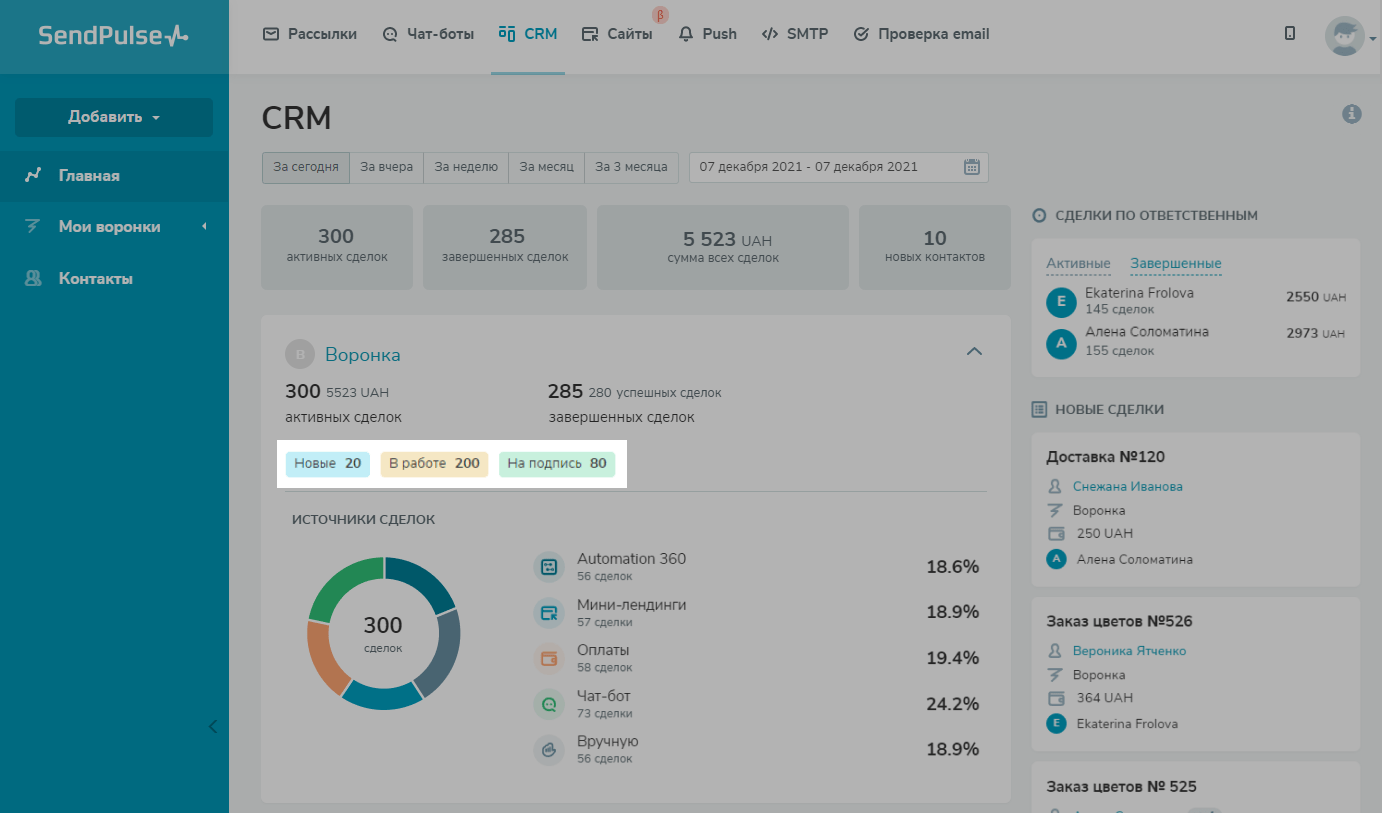The height and width of the screenshot is (813, 1382).
Task: Open the calendar date picker icon
Action: pyautogui.click(x=971, y=167)
